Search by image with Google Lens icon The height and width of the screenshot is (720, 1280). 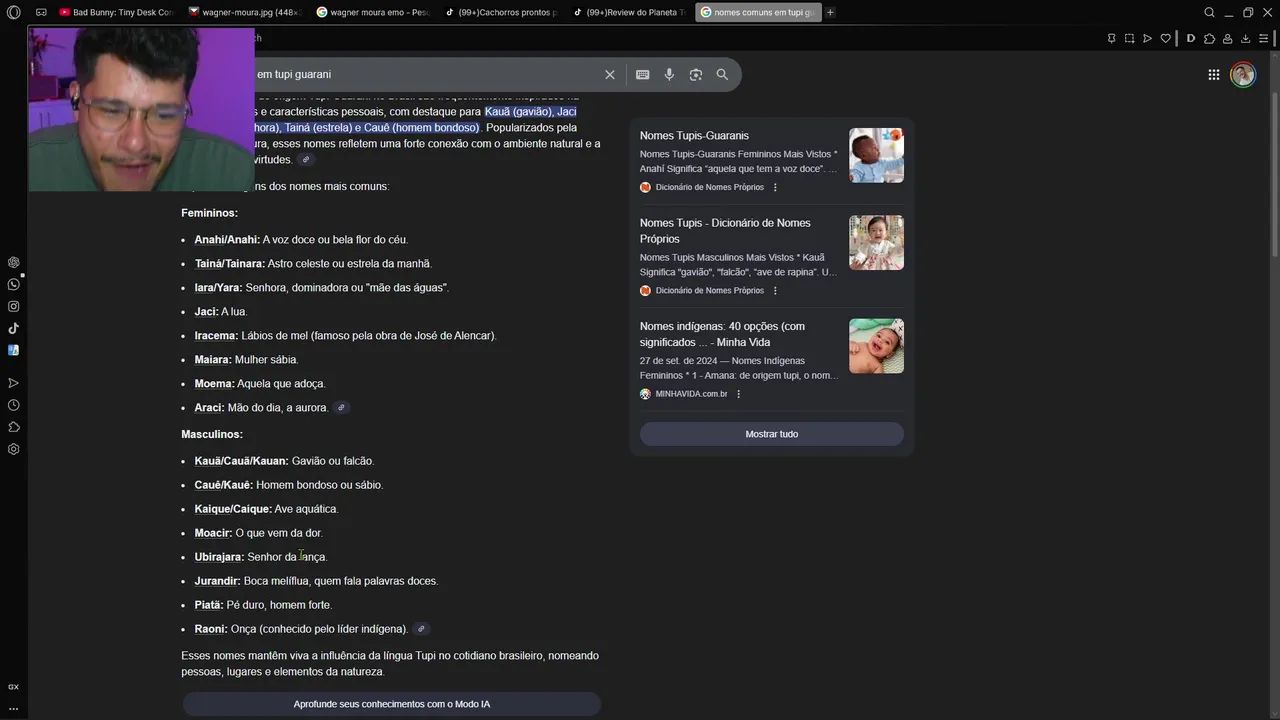pos(695,74)
